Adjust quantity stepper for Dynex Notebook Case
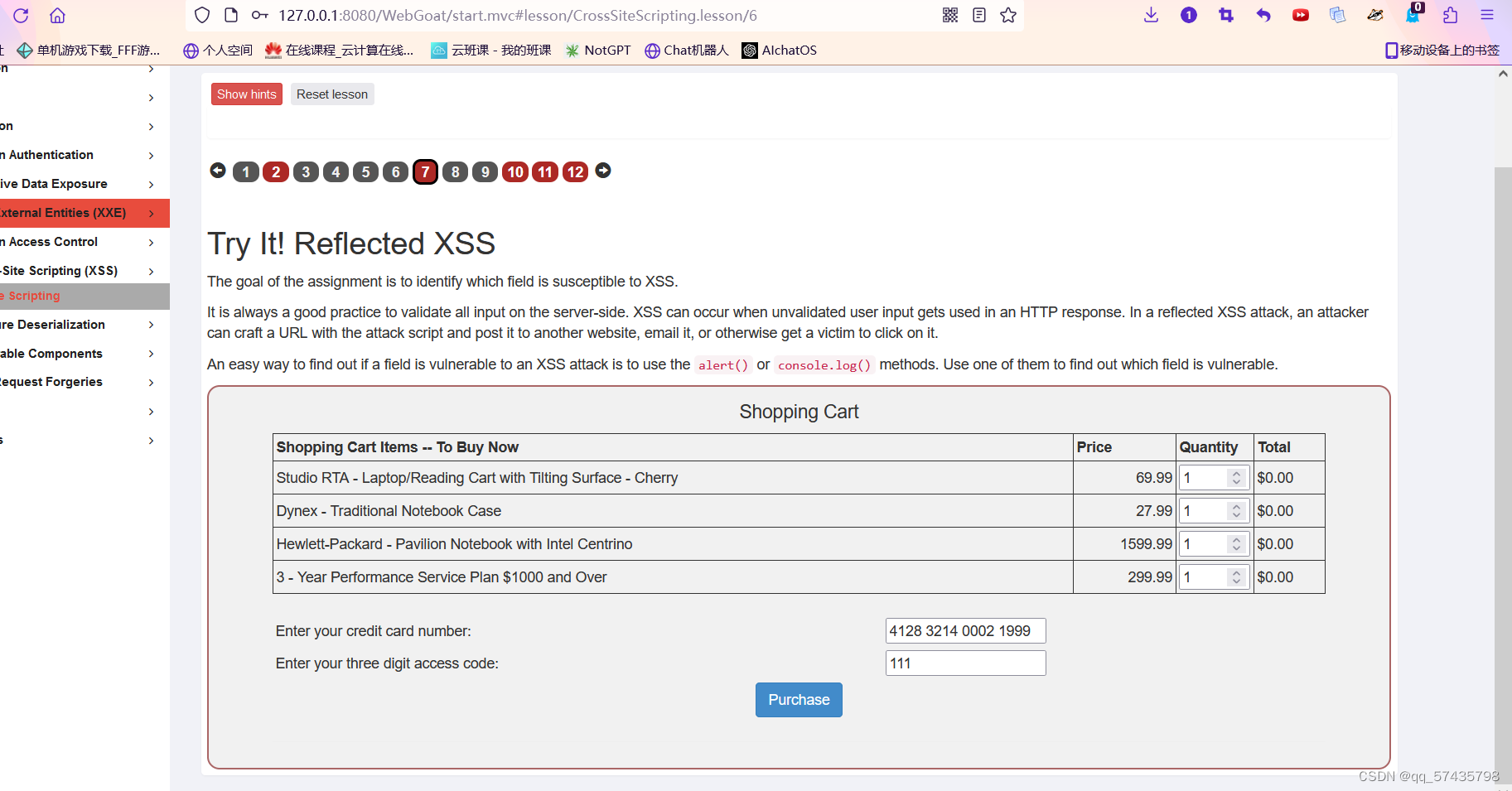This screenshot has width=1512, height=791. click(1237, 511)
